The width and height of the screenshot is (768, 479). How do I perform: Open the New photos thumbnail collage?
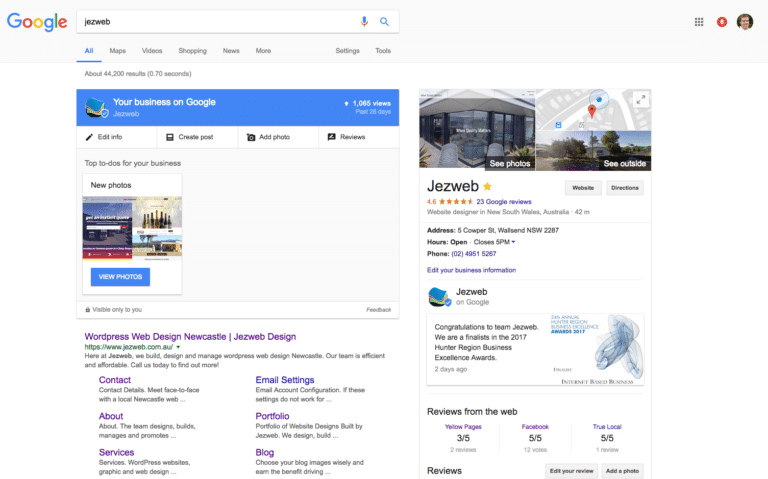tap(132, 227)
